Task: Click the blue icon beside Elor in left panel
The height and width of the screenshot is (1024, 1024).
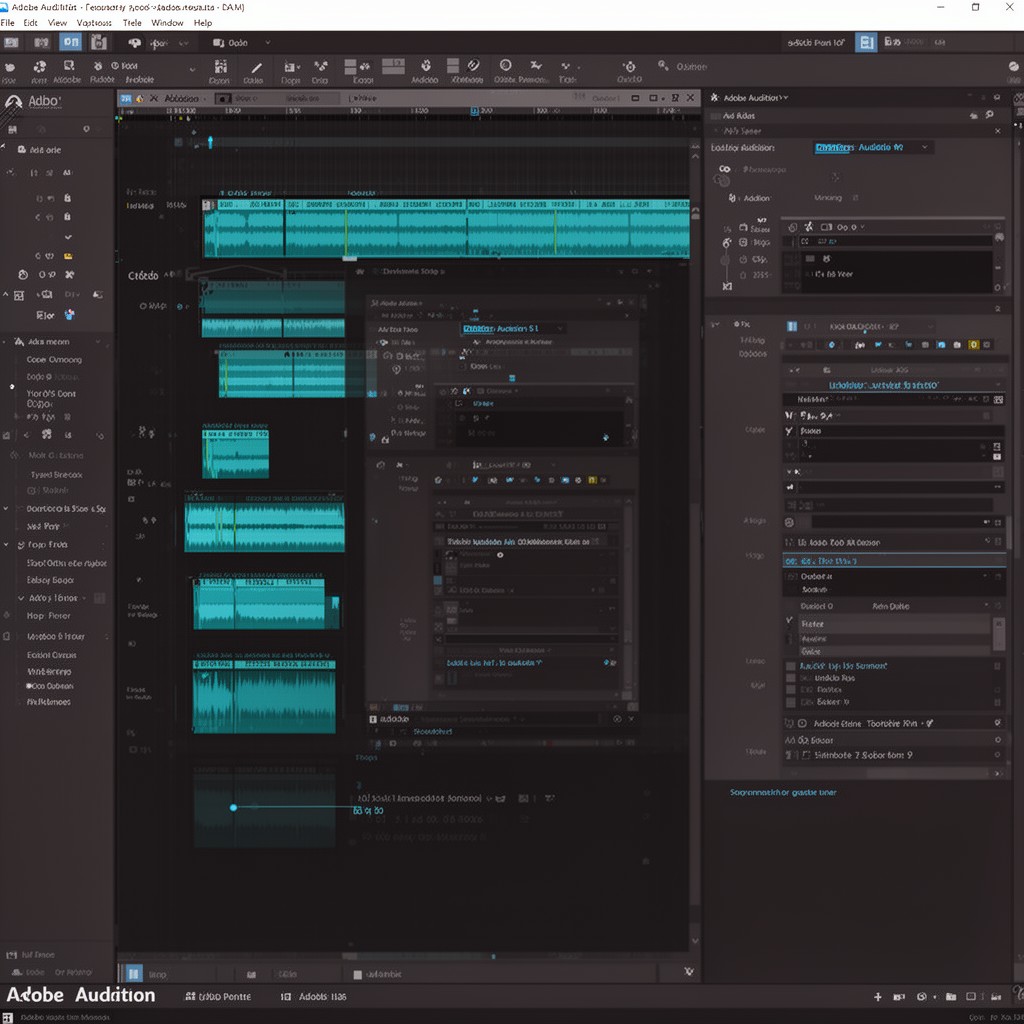Action: point(70,315)
